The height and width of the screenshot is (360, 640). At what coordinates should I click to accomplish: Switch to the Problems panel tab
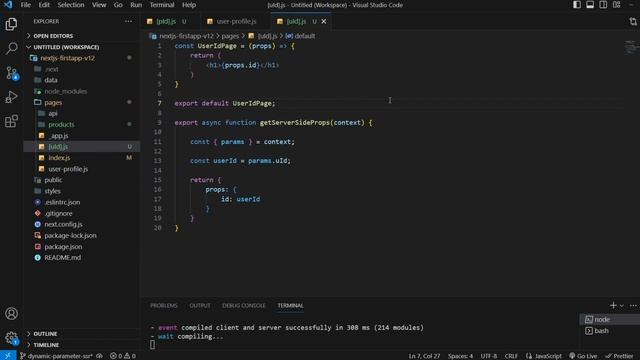164,305
